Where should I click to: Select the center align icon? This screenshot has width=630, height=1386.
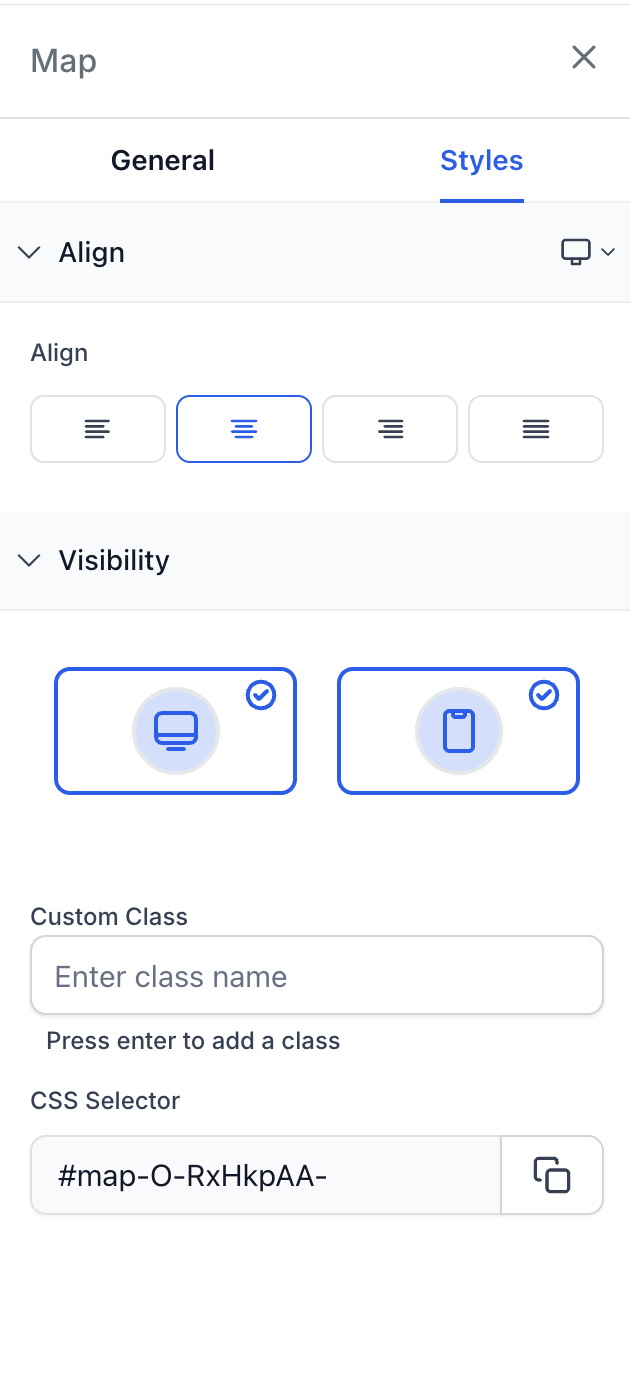pos(244,429)
